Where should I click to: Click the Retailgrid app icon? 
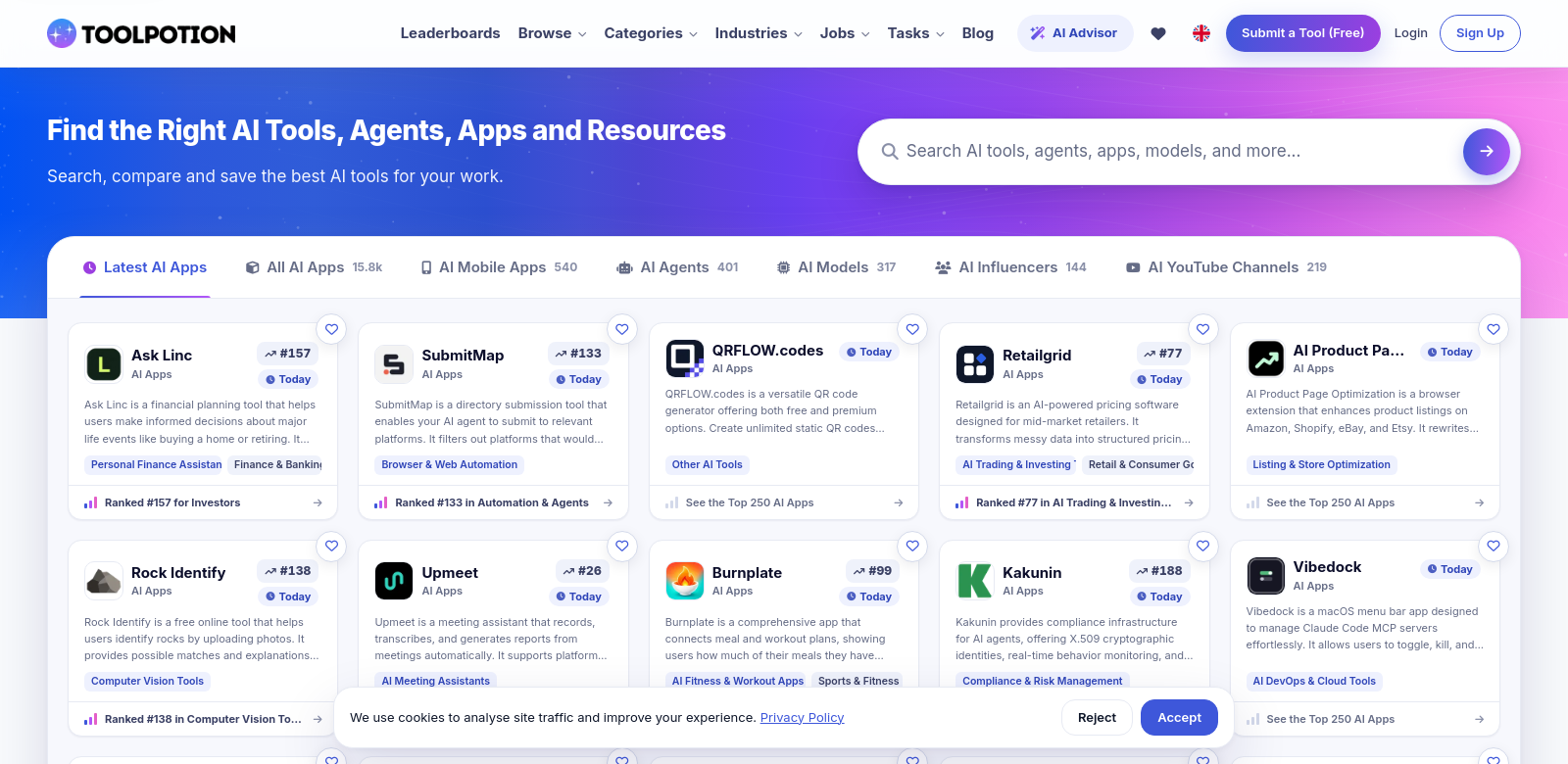974,364
